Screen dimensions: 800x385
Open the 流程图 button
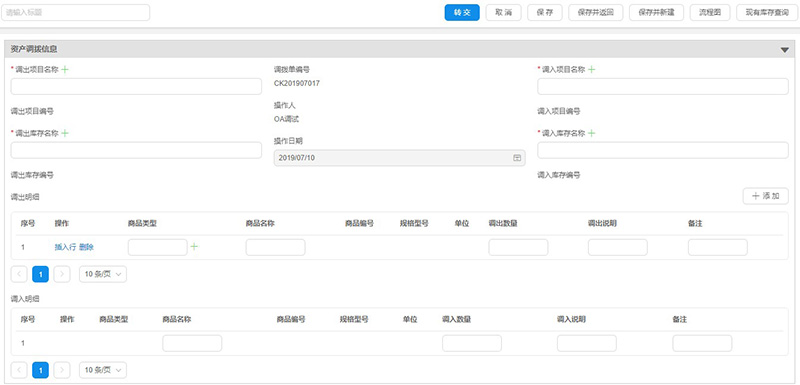point(710,13)
